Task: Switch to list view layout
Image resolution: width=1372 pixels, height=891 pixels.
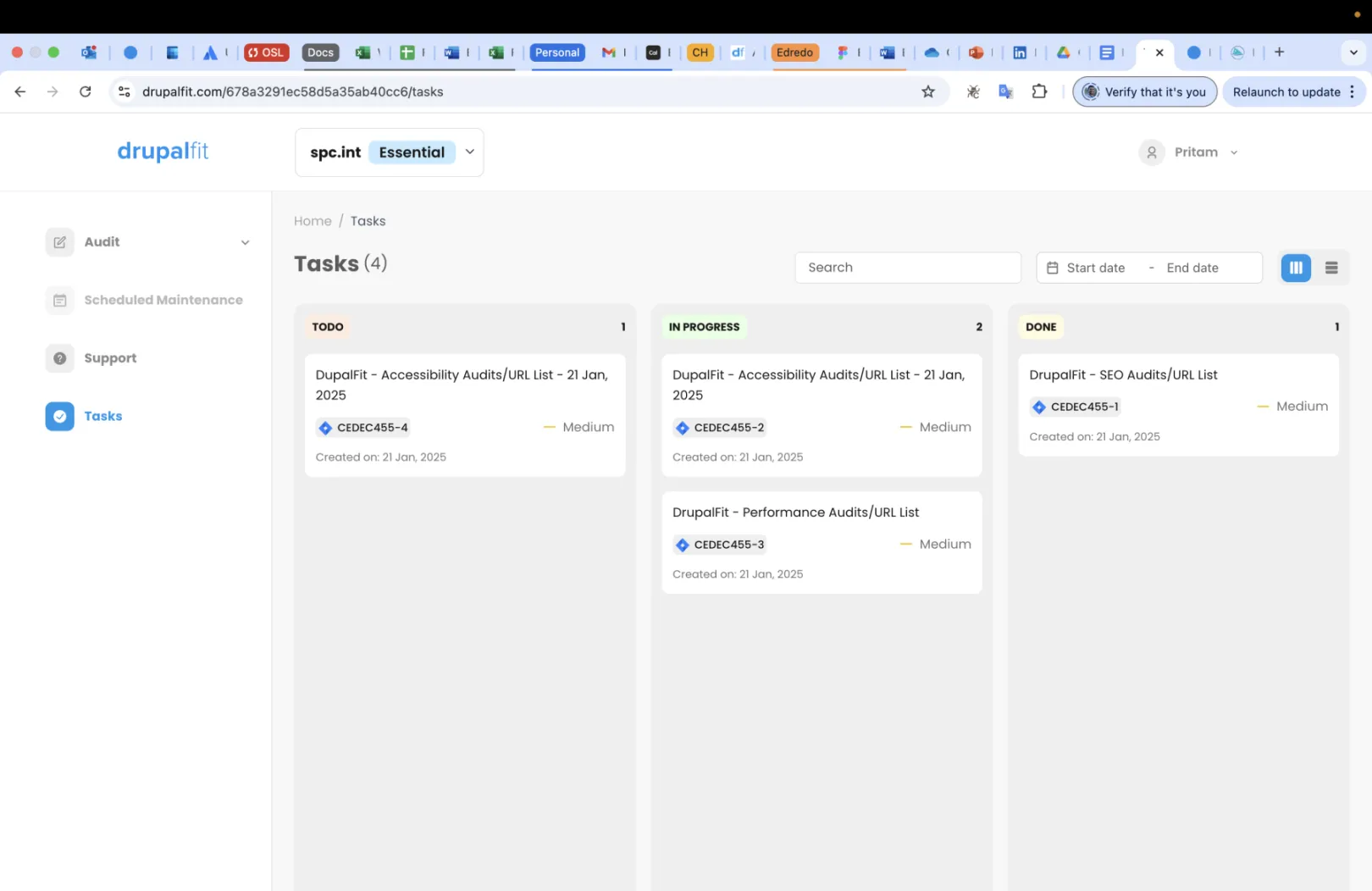Action: (1331, 268)
